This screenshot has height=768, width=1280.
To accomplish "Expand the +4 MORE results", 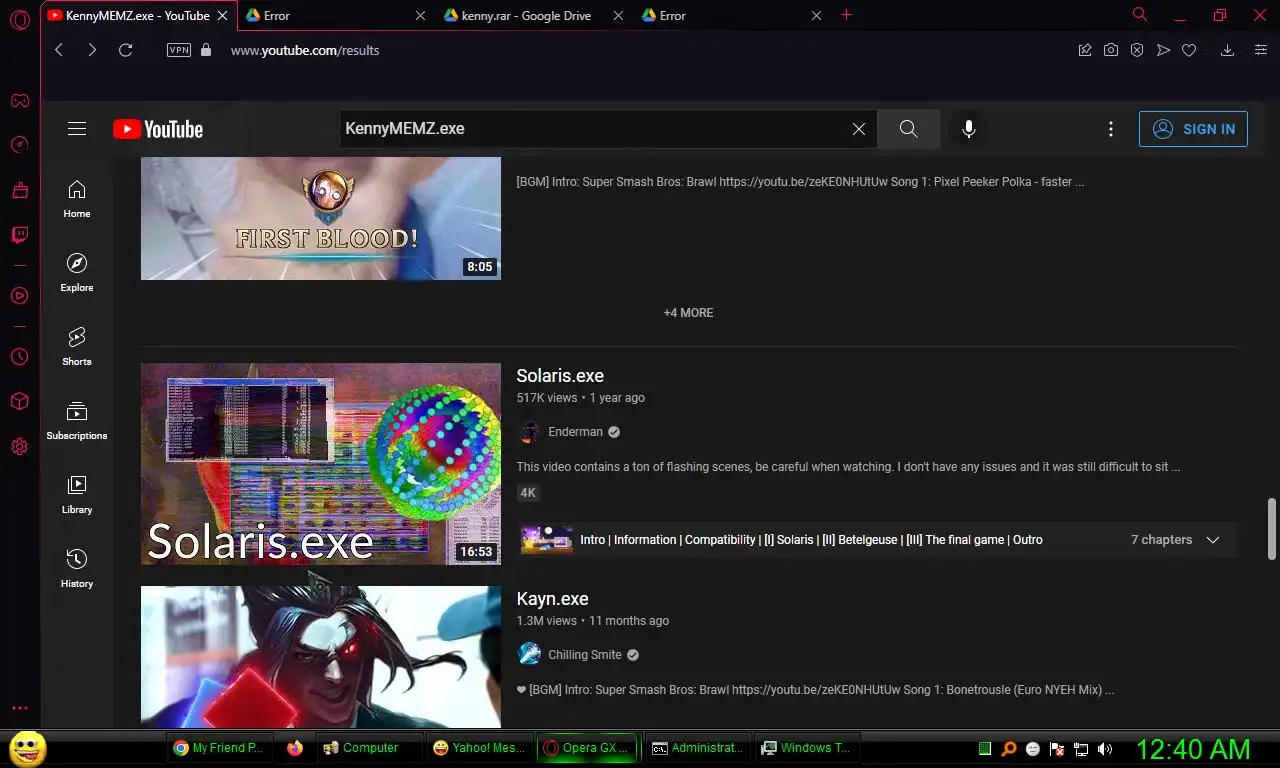I will coord(689,313).
